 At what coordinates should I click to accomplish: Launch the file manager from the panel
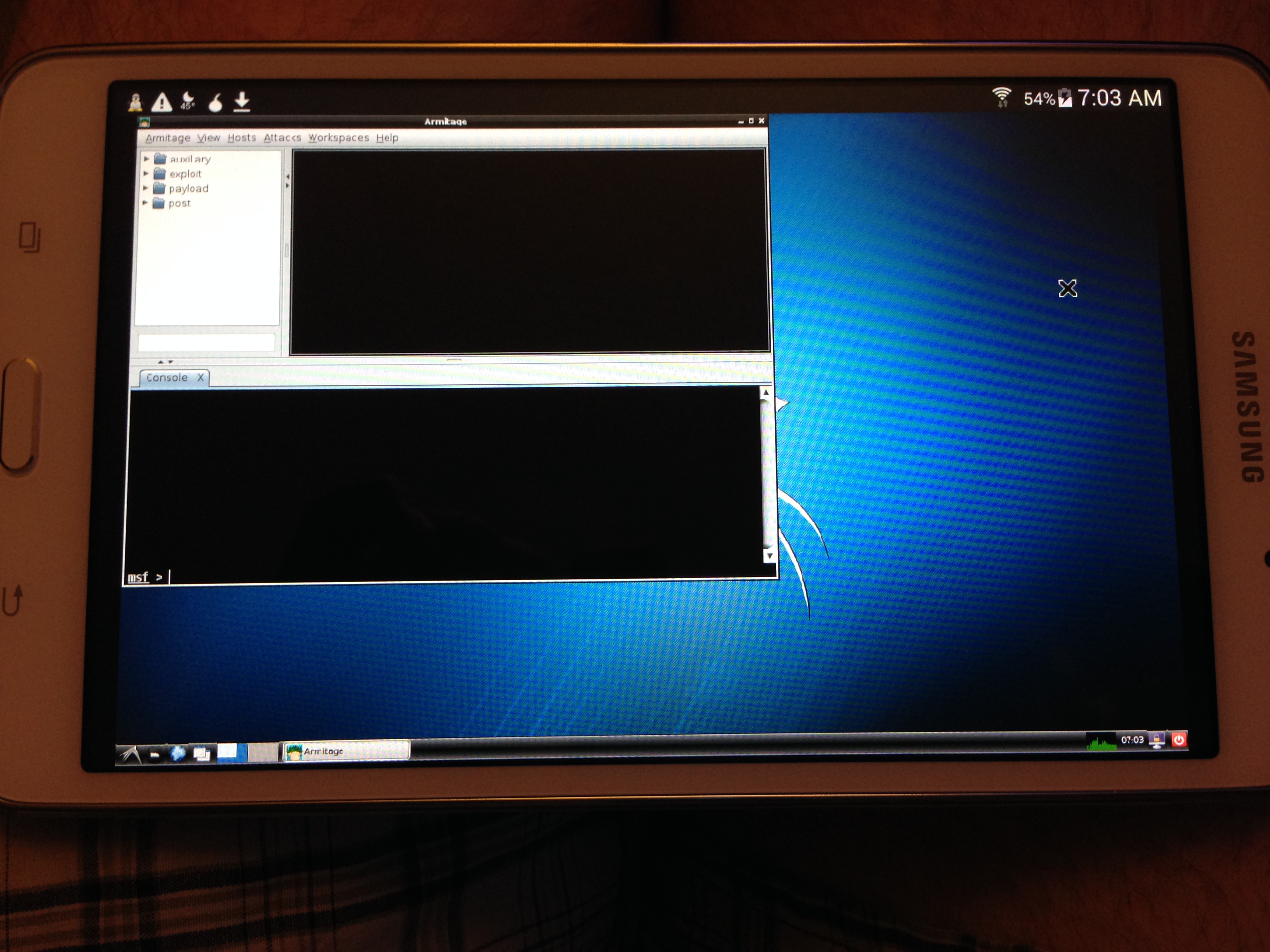(x=154, y=755)
